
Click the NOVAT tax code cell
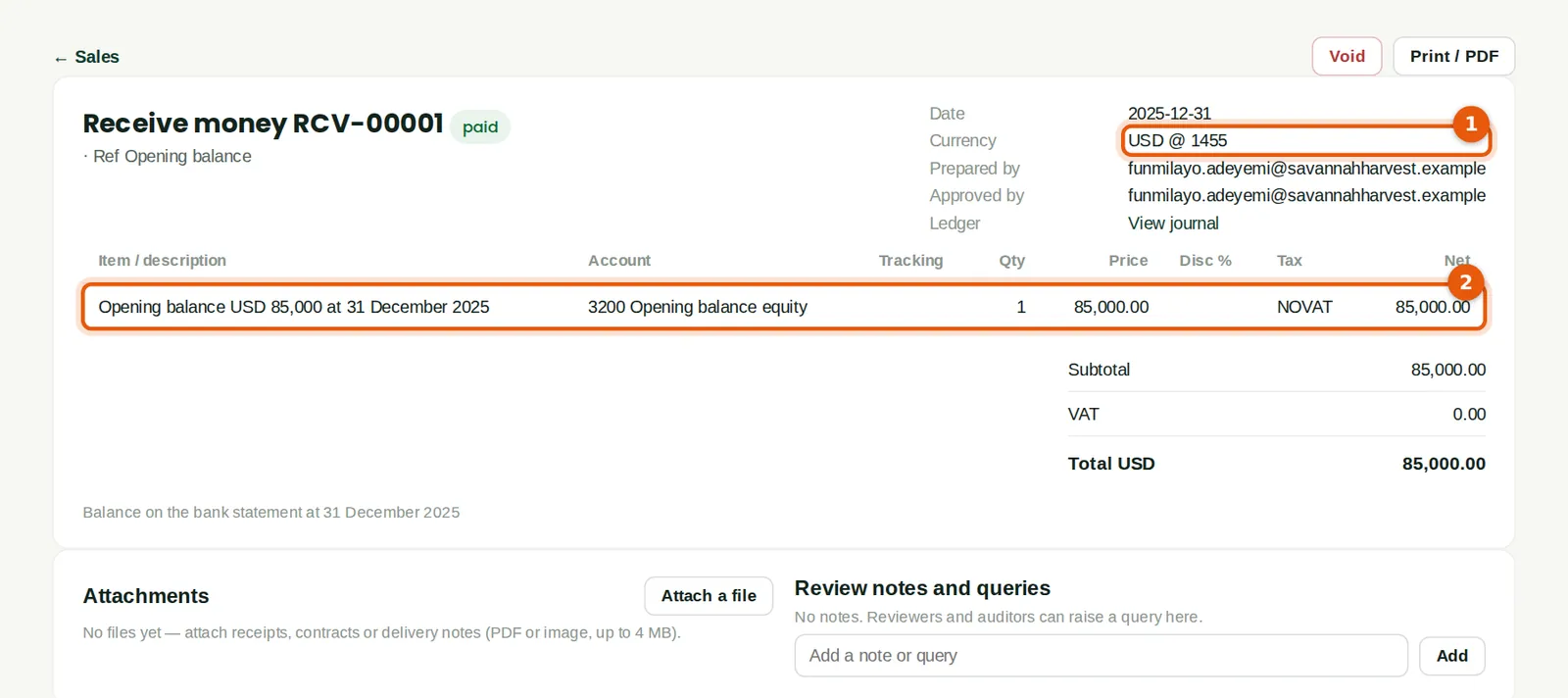click(x=1304, y=307)
